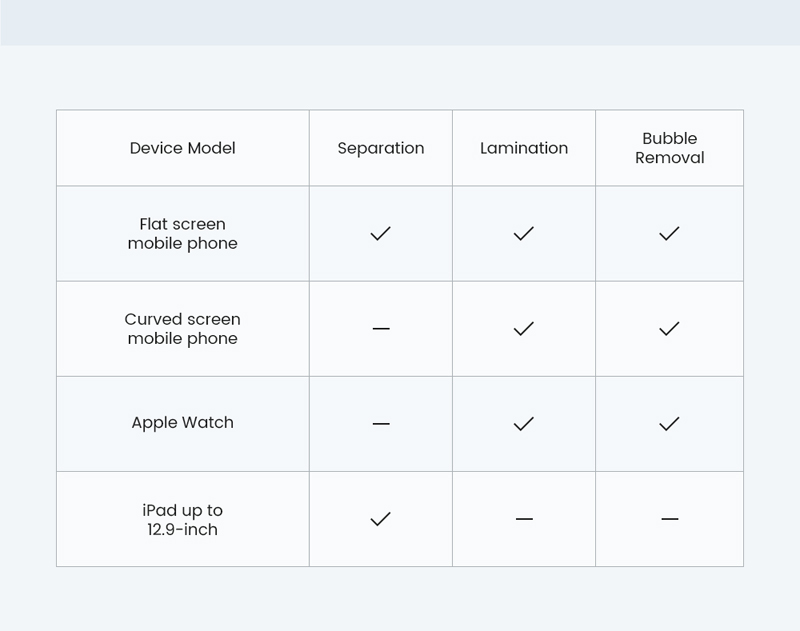Image resolution: width=800 pixels, height=631 pixels.
Task: Click the iPad Separation checkmark
Action: tap(381, 519)
